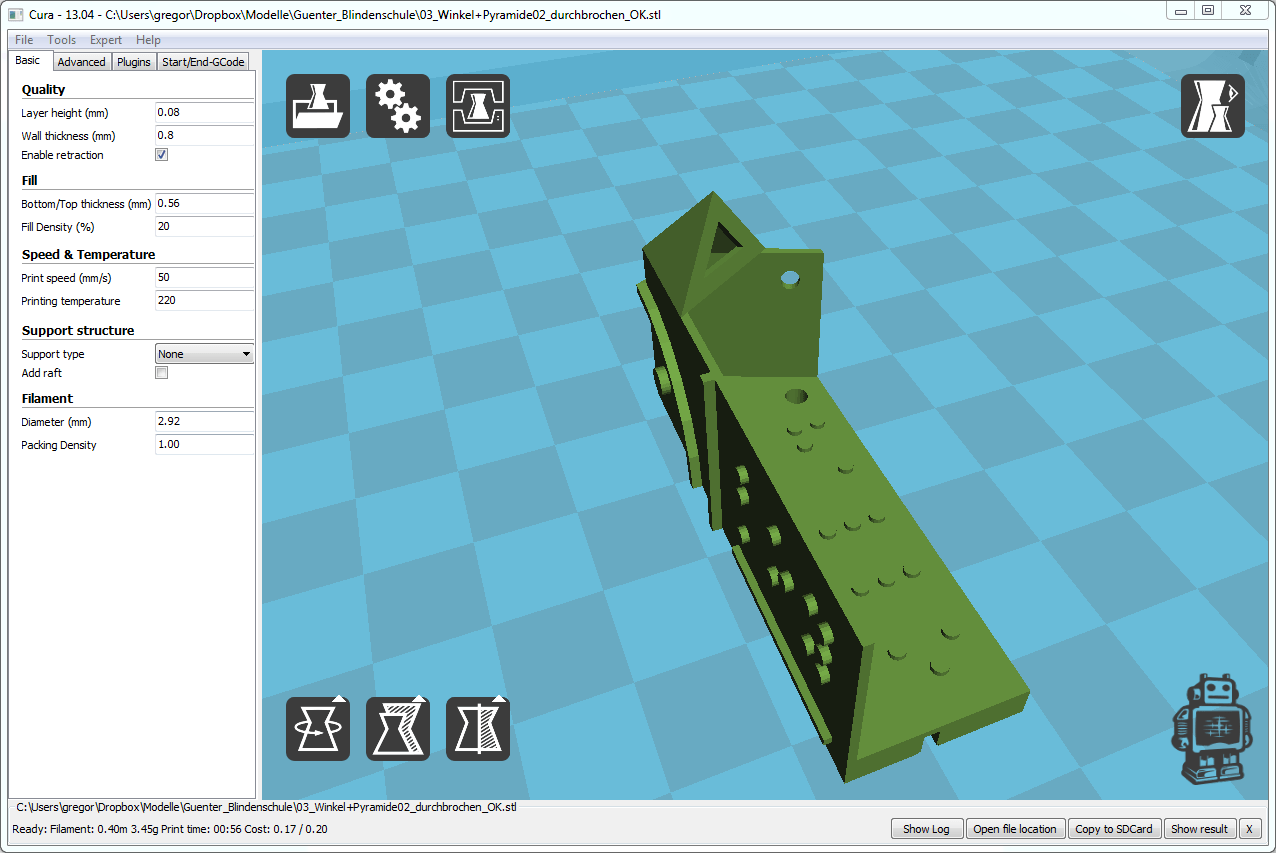Open the Support type dropdown
This screenshot has height=853, width=1276.
coord(205,354)
